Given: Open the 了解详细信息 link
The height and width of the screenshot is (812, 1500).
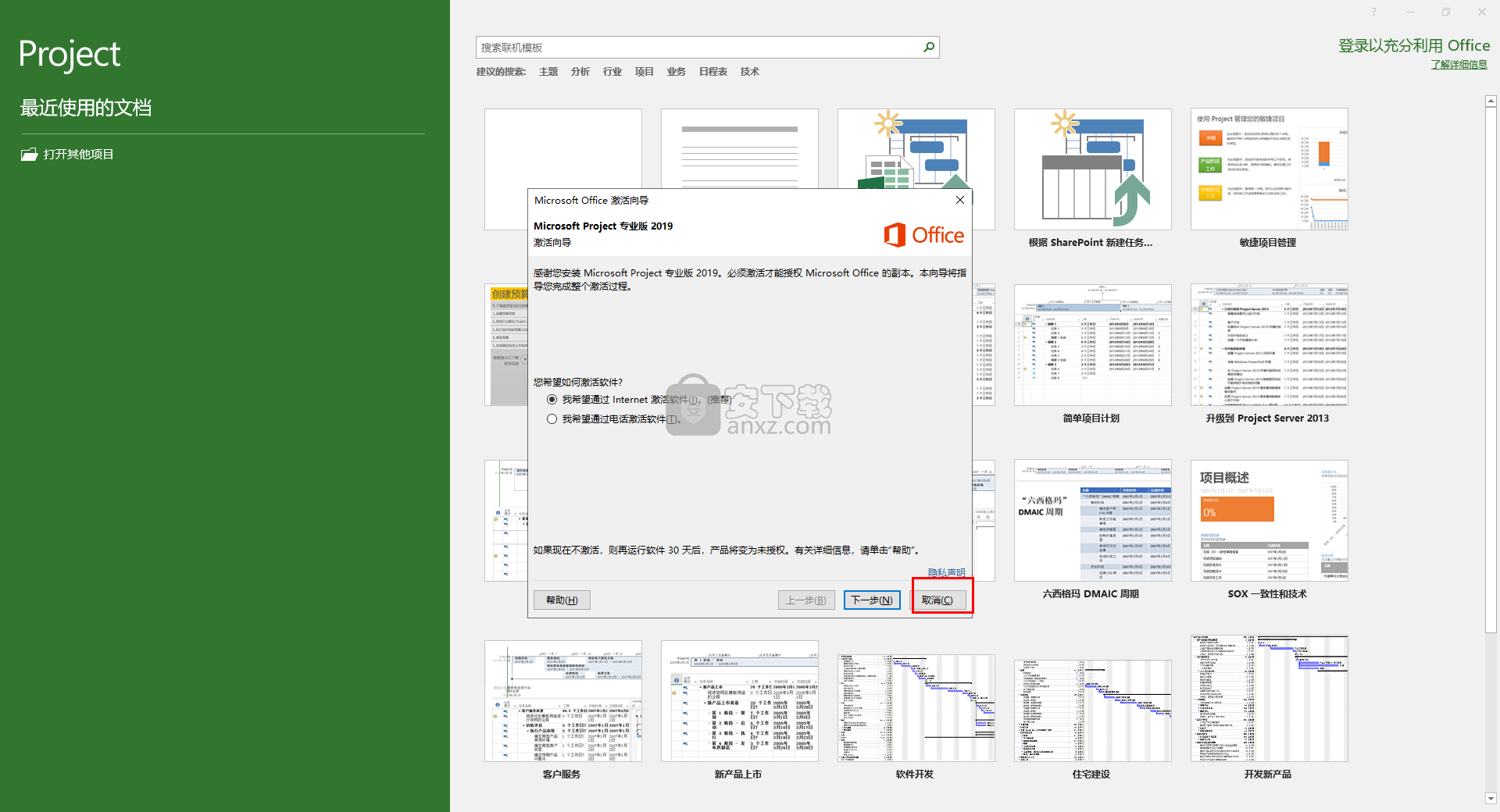Looking at the screenshot, I should 1459,65.
